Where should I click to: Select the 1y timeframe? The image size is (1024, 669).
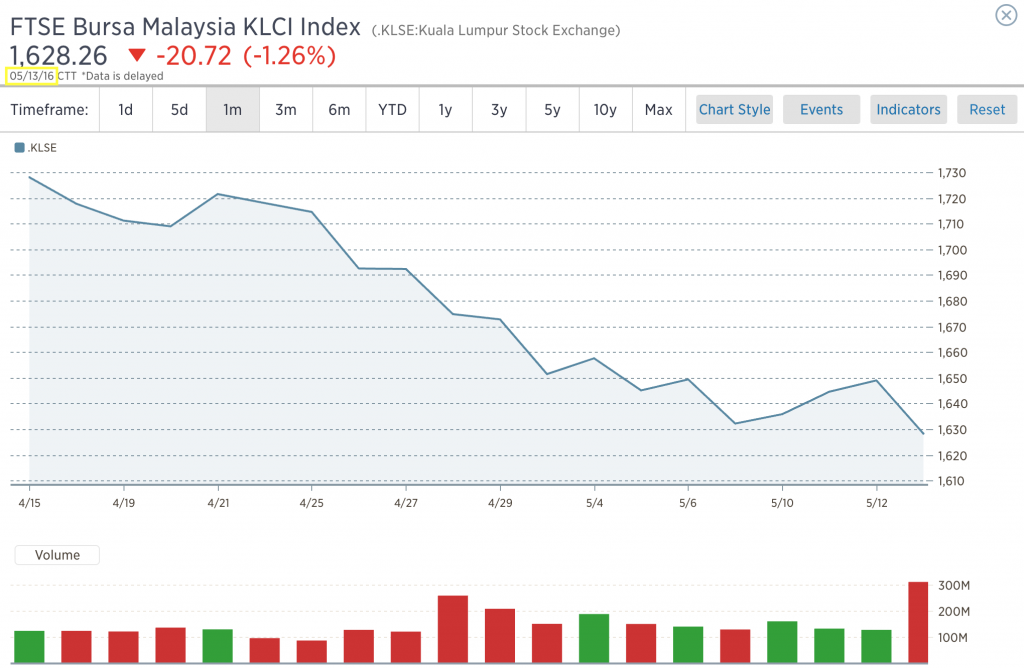[x=445, y=110]
